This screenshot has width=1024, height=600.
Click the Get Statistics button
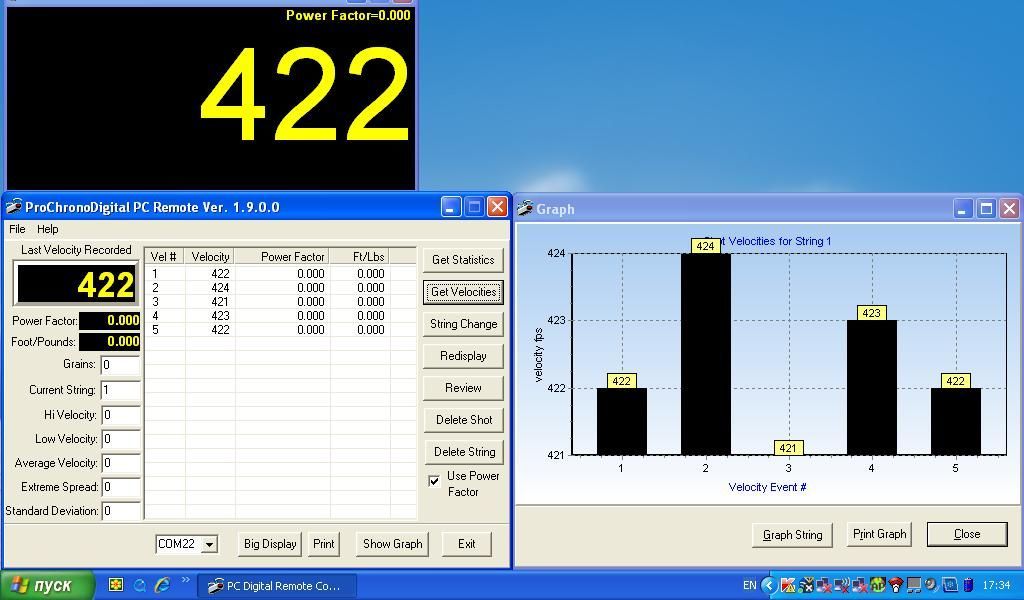pos(462,260)
